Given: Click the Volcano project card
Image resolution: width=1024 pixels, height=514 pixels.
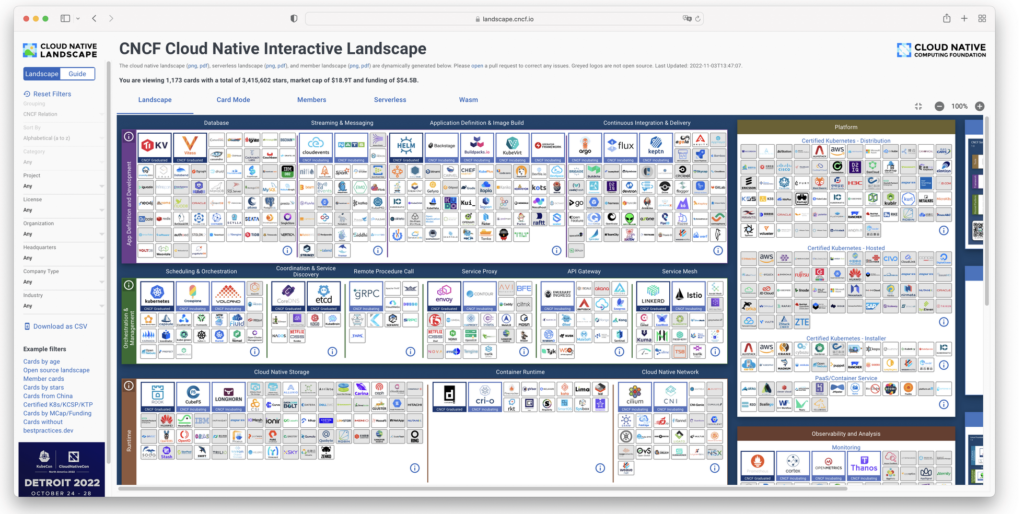Looking at the screenshot, I should (228, 296).
